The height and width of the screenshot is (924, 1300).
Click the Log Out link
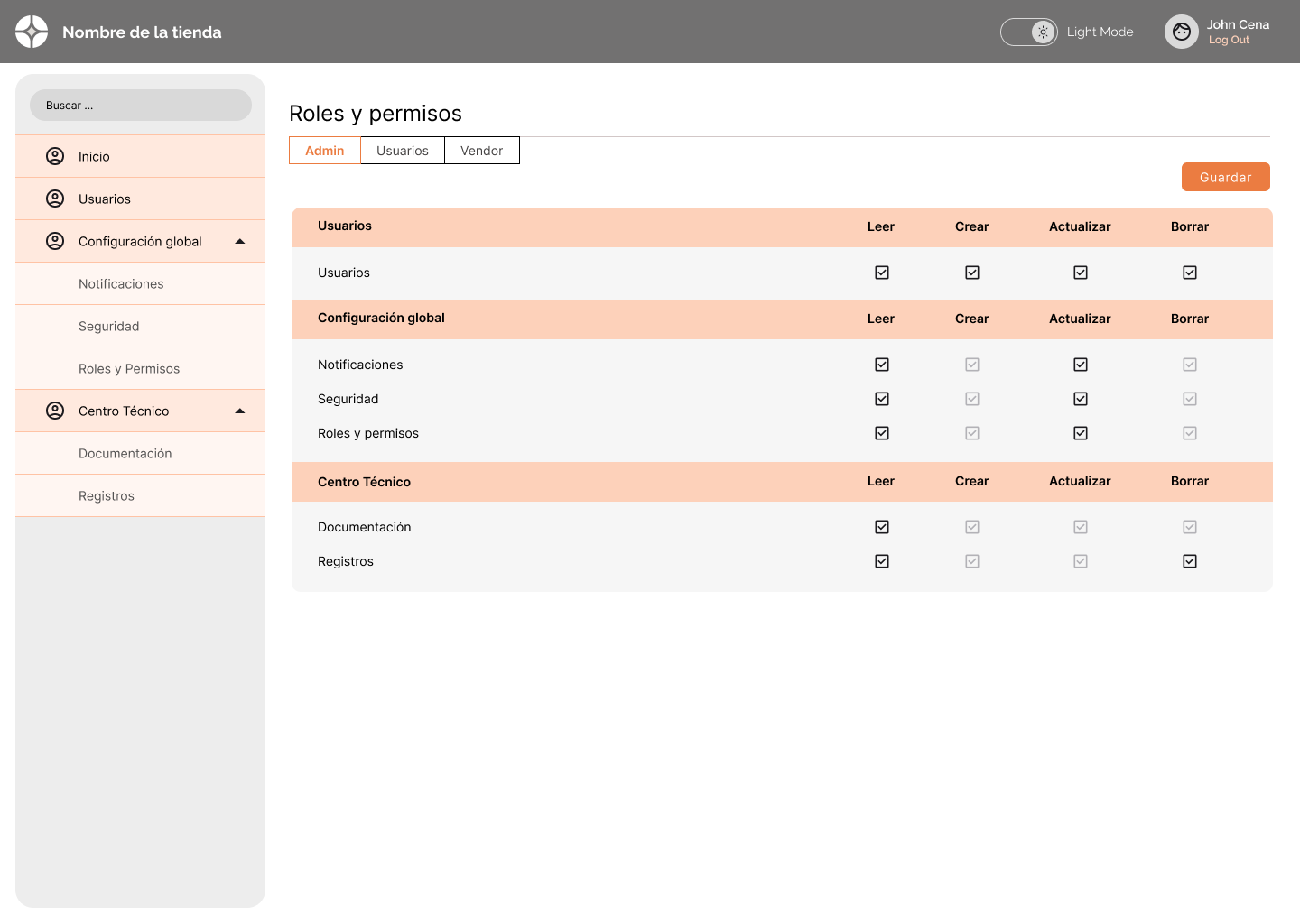(1229, 40)
